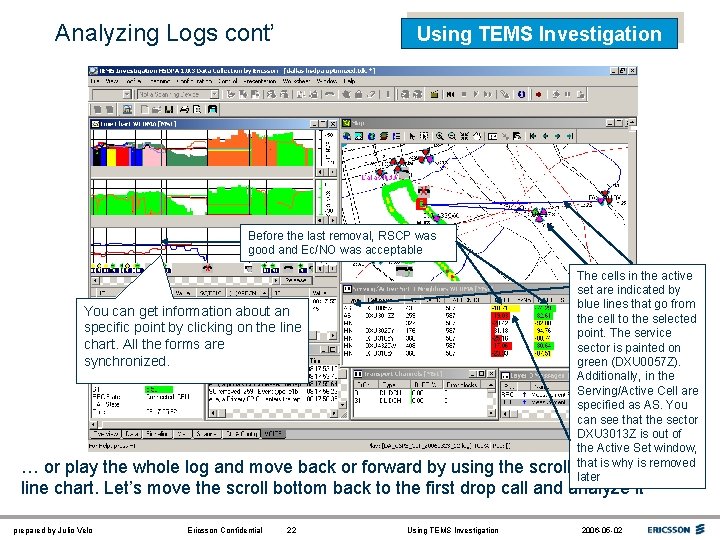Click the blue information icon in main toolbar
The width and height of the screenshot is (720, 540).
[x=521, y=94]
